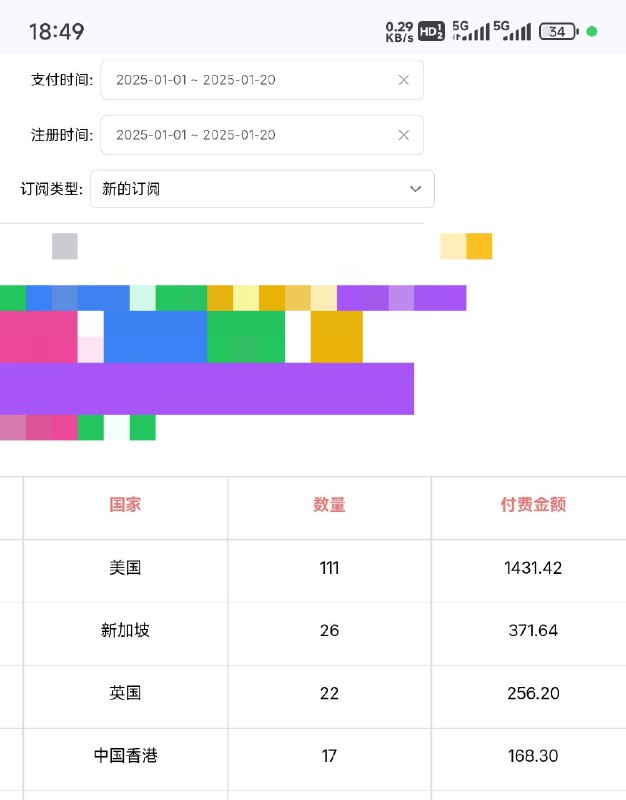Click the 数量 column header
626x800 pixels.
click(x=329, y=505)
